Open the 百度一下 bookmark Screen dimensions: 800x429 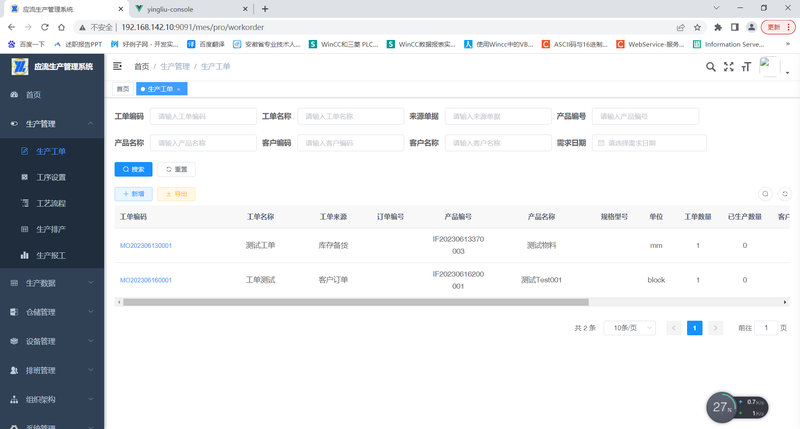click(x=27, y=44)
